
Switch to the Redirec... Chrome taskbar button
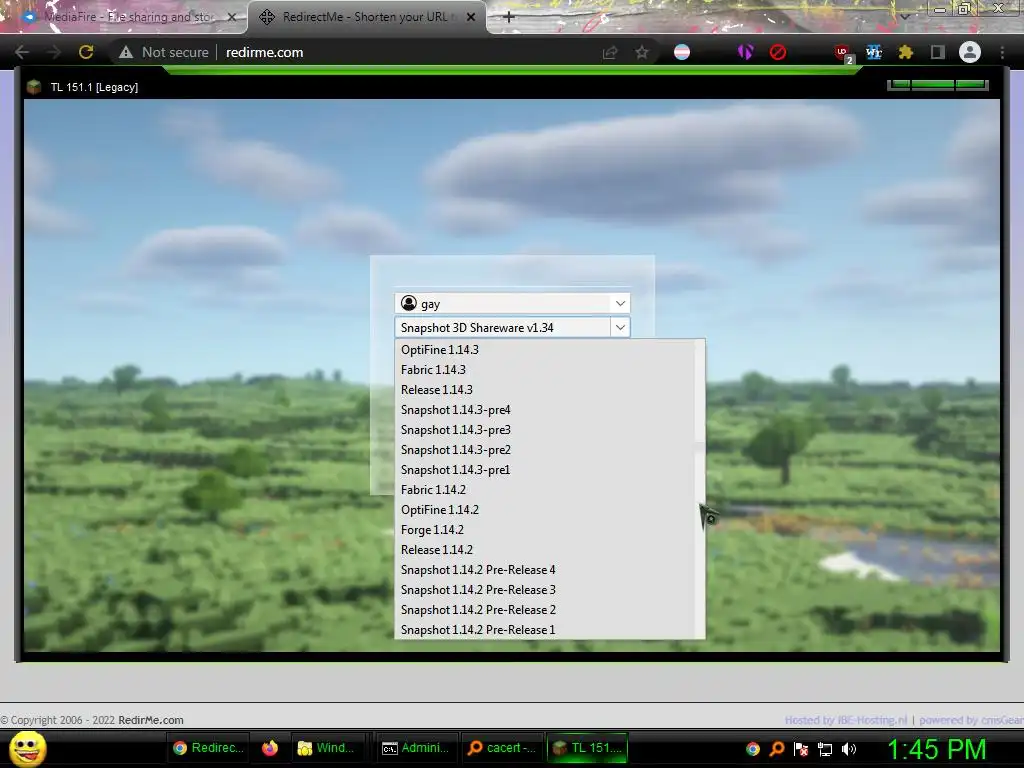click(x=208, y=748)
